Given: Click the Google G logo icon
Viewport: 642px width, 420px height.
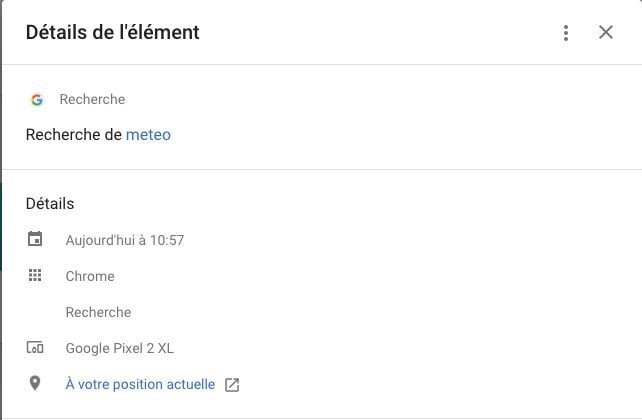Looking at the screenshot, I should coord(37,99).
